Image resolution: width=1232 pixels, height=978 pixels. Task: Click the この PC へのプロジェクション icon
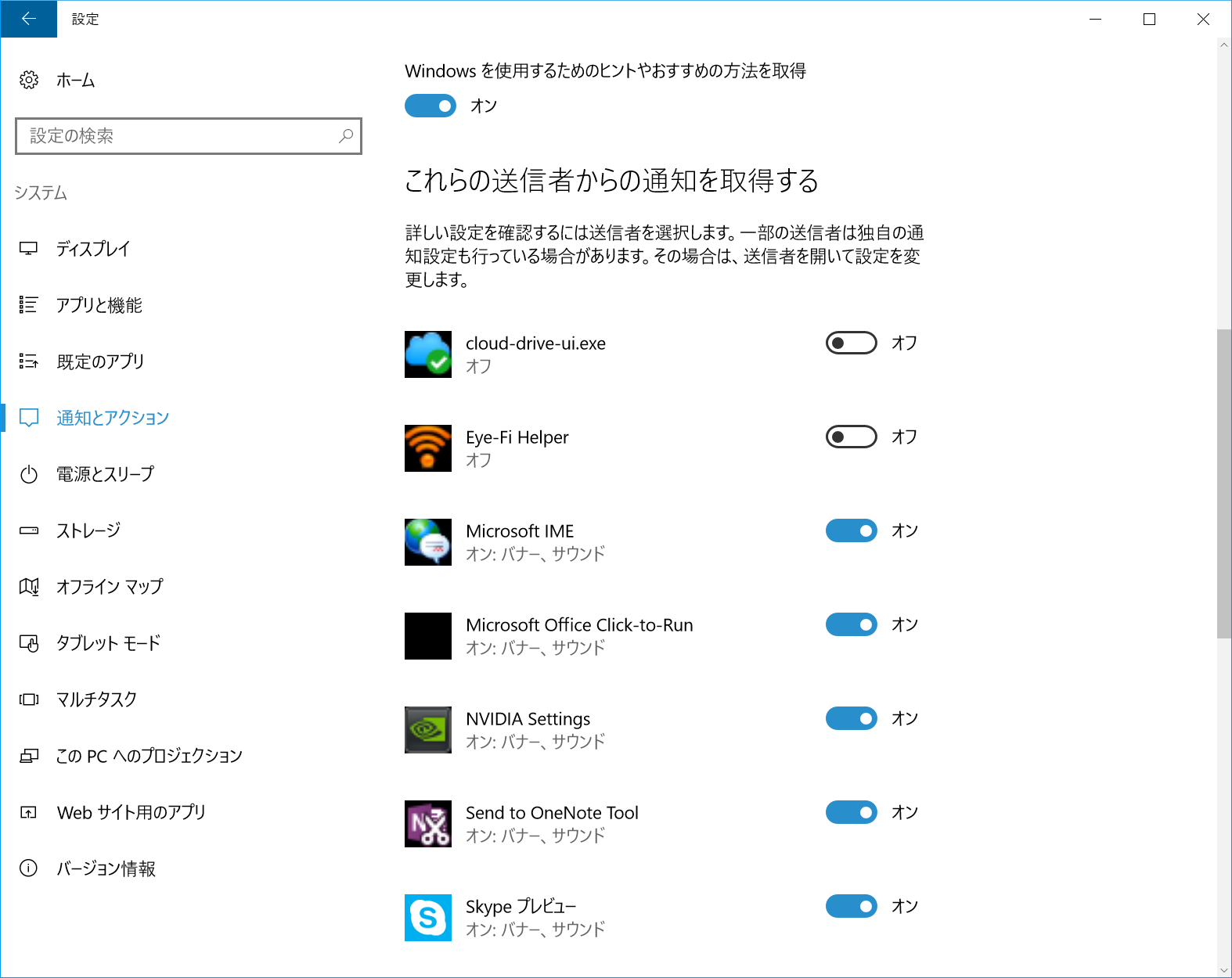pos(29,756)
